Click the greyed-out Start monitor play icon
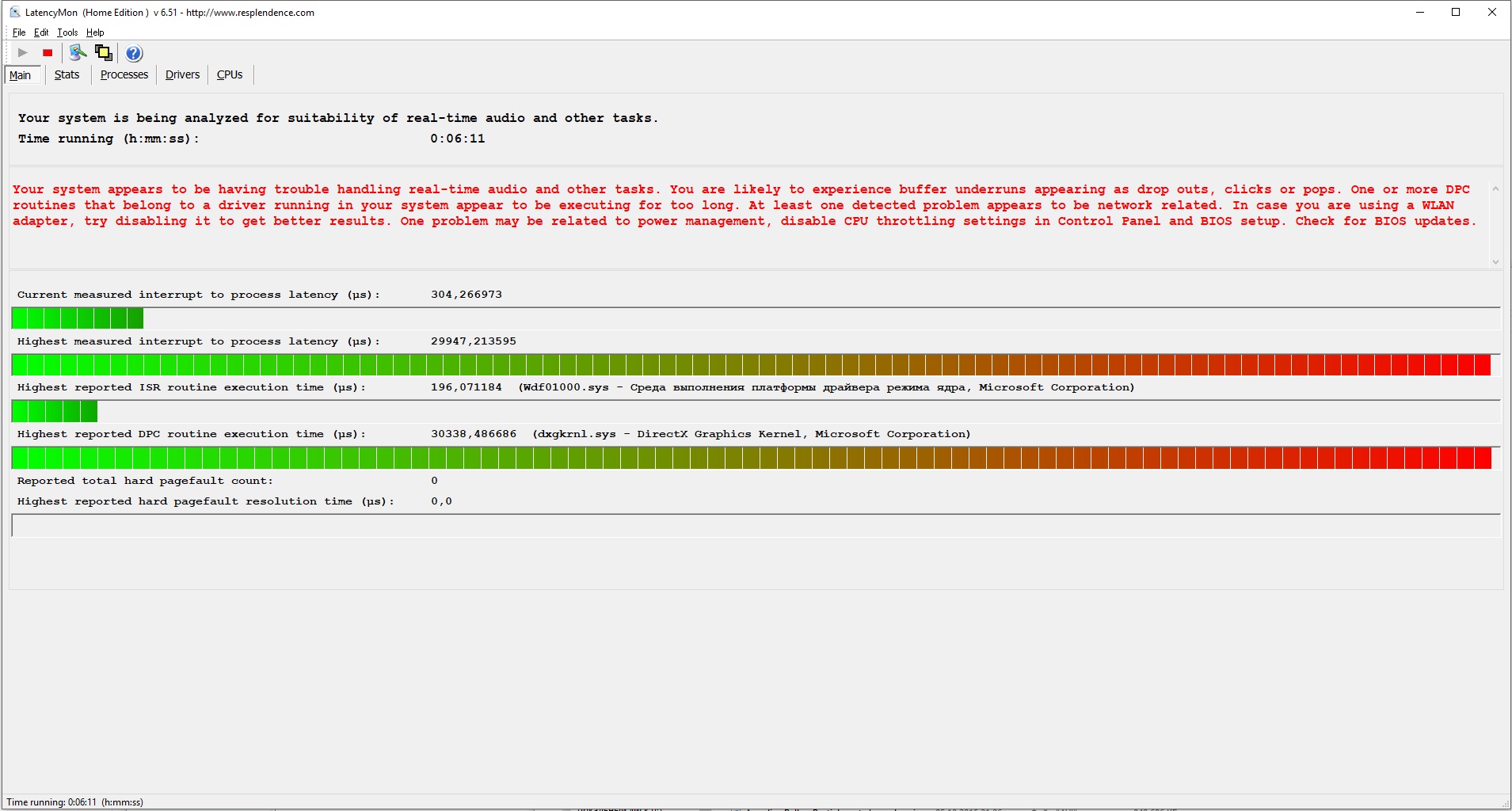This screenshot has height=811, width=1512. click(x=22, y=53)
